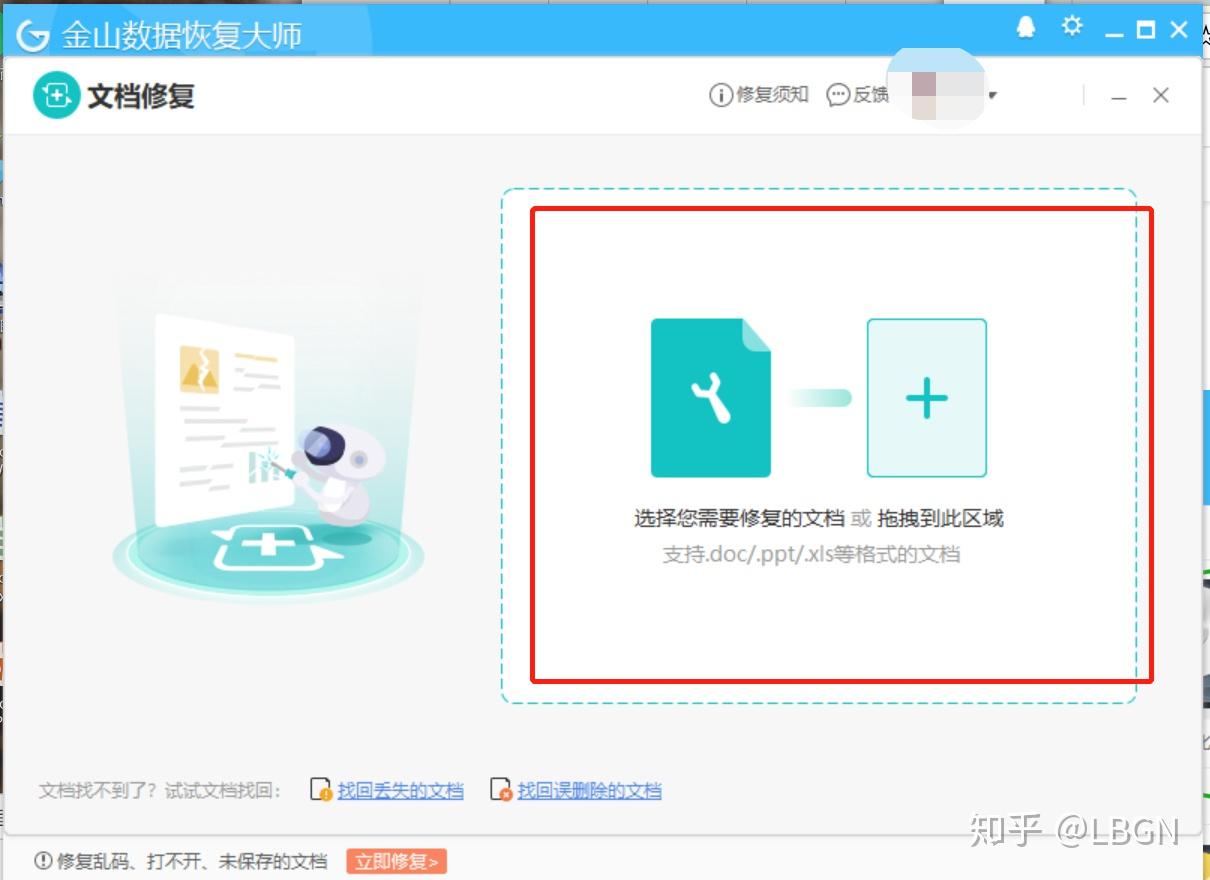The image size is (1210, 880).
Task: Minimize the 文档修复 dialog
Action: point(1119,96)
